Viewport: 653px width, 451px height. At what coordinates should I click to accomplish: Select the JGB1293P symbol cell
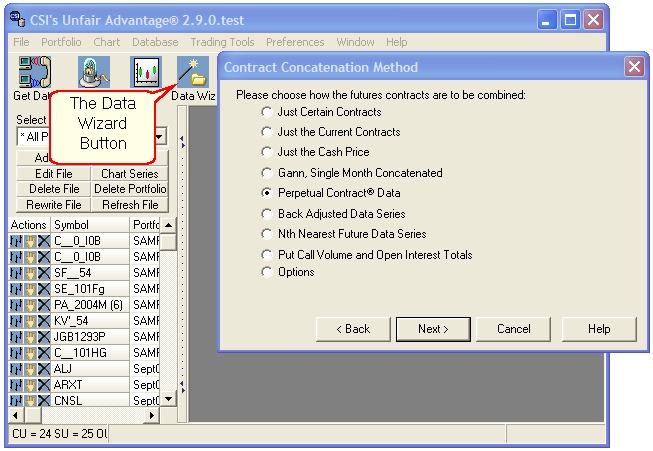click(x=90, y=336)
